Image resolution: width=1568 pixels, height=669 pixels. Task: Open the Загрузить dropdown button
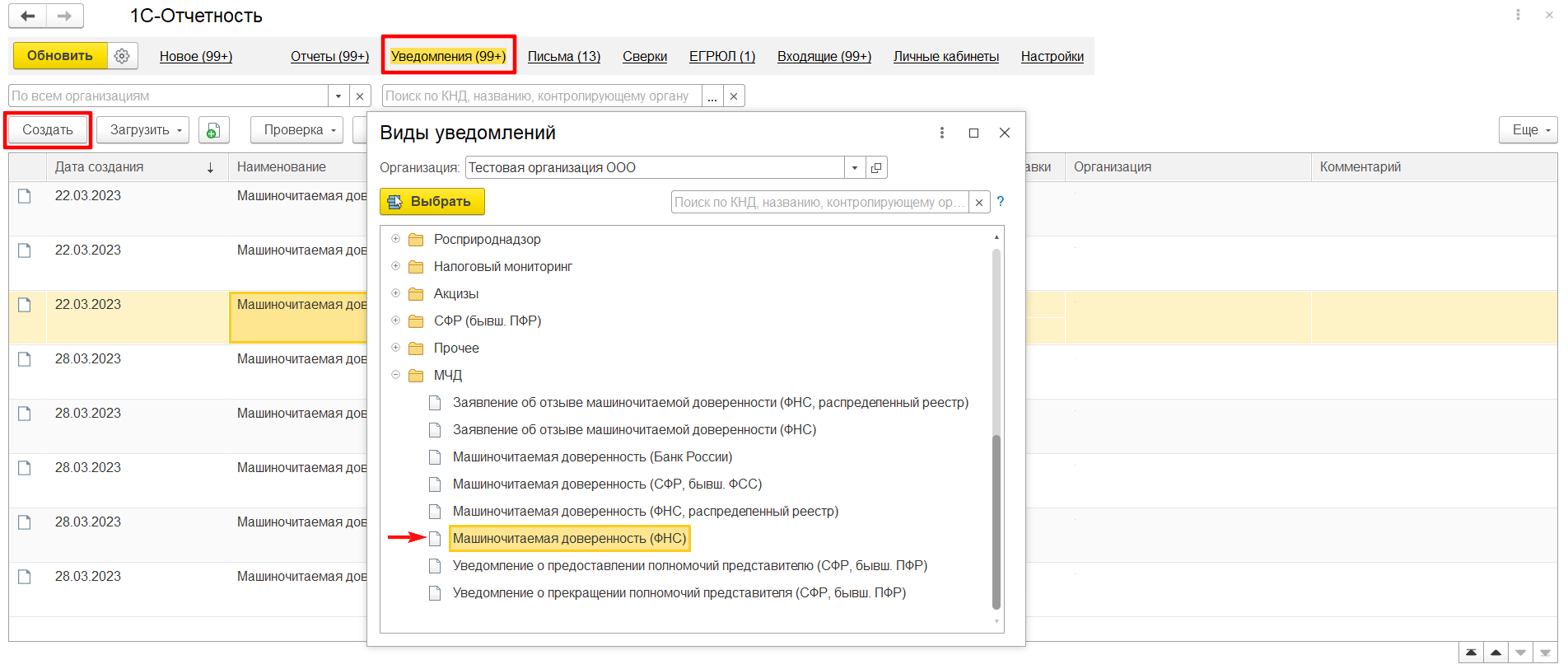point(142,130)
